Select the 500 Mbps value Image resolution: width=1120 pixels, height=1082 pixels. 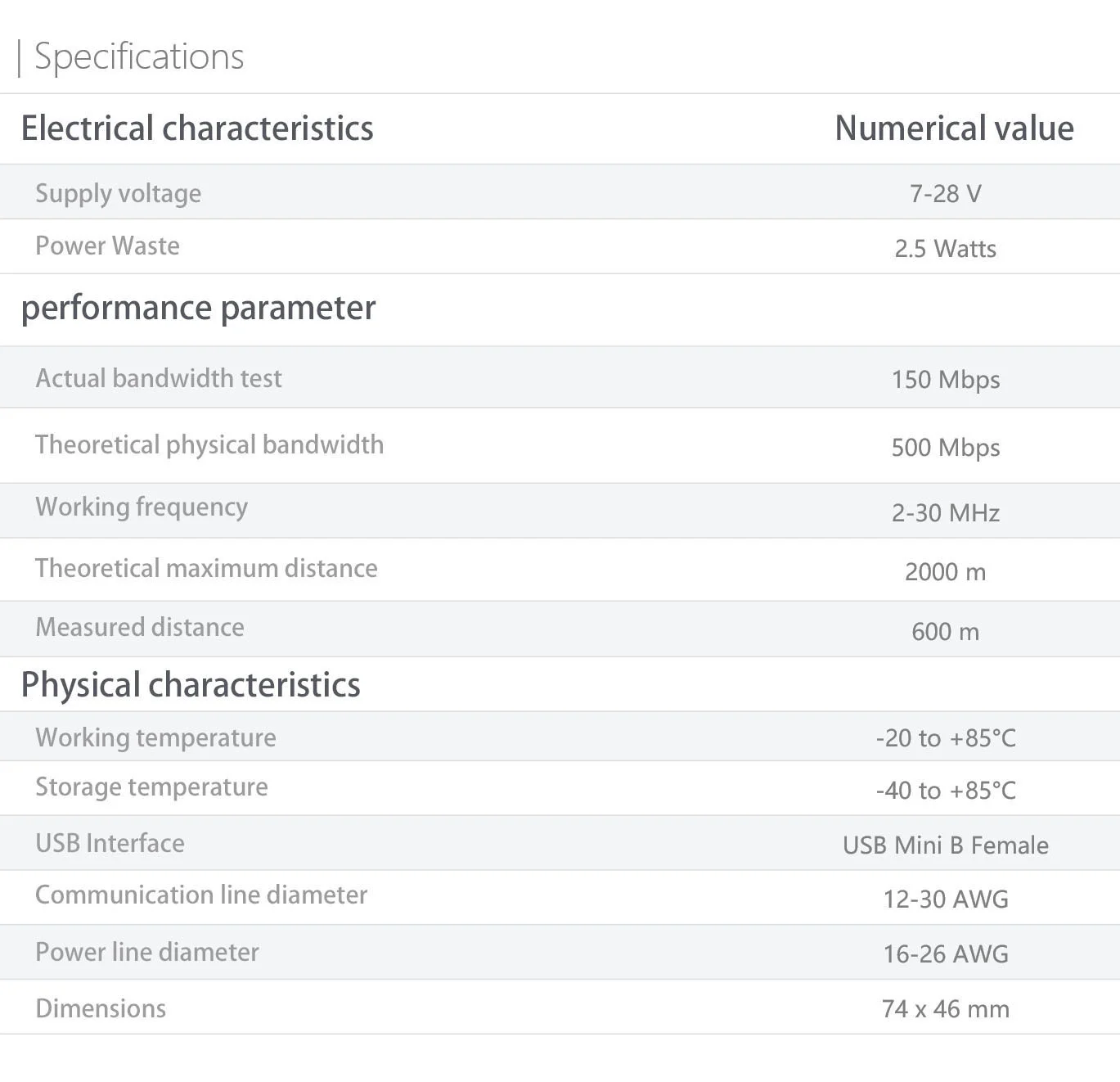click(945, 448)
